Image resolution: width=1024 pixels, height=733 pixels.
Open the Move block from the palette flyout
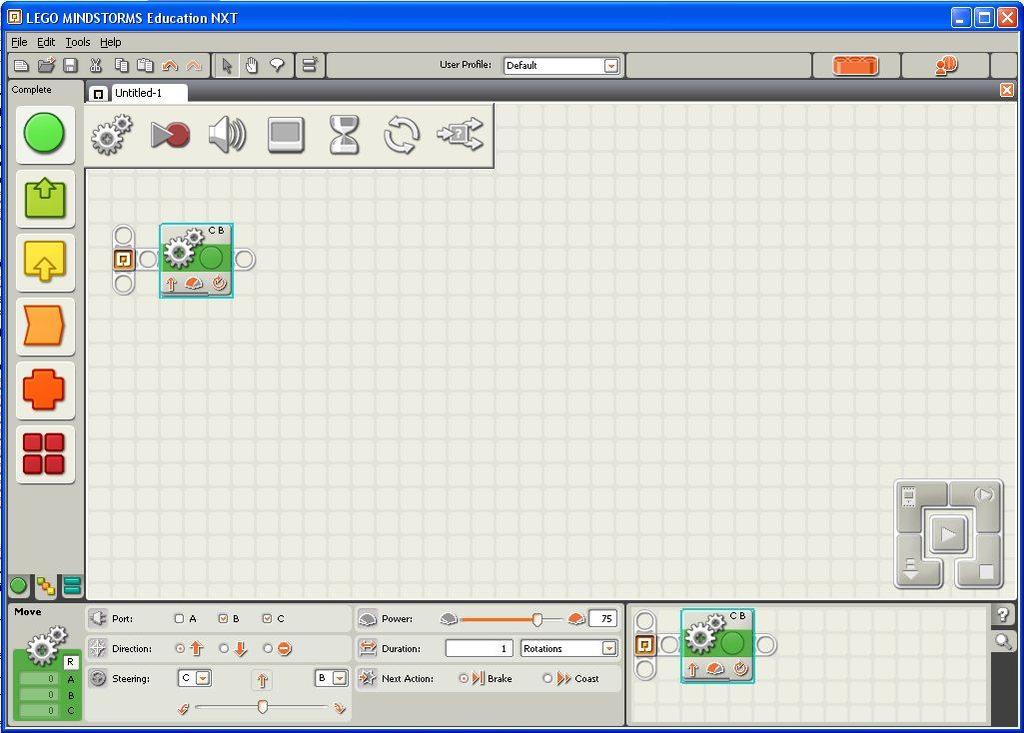[111, 135]
